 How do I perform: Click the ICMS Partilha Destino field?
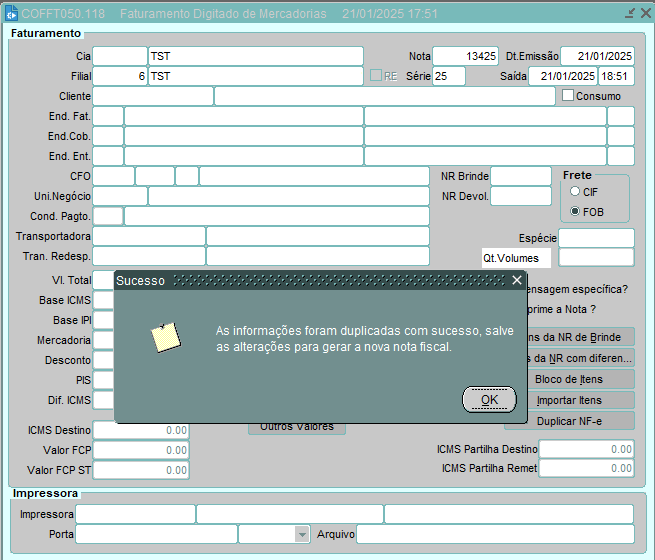(x=588, y=450)
